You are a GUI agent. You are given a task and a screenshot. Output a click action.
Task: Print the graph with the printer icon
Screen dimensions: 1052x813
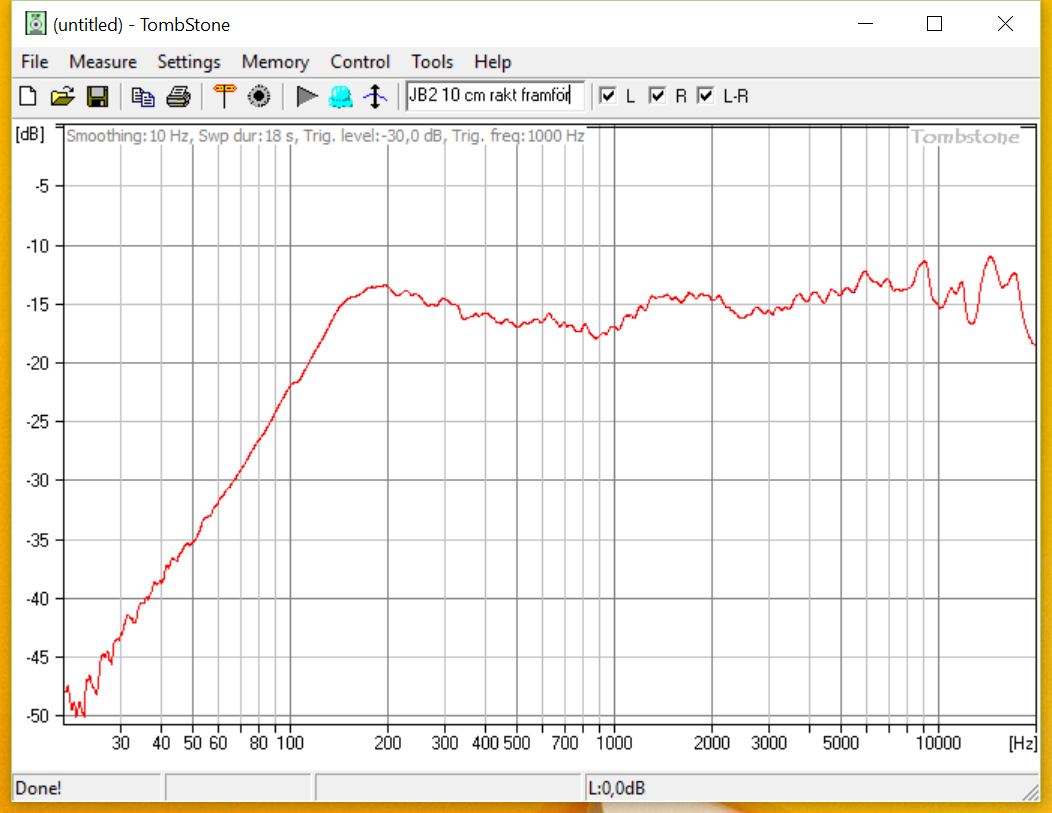coord(178,97)
